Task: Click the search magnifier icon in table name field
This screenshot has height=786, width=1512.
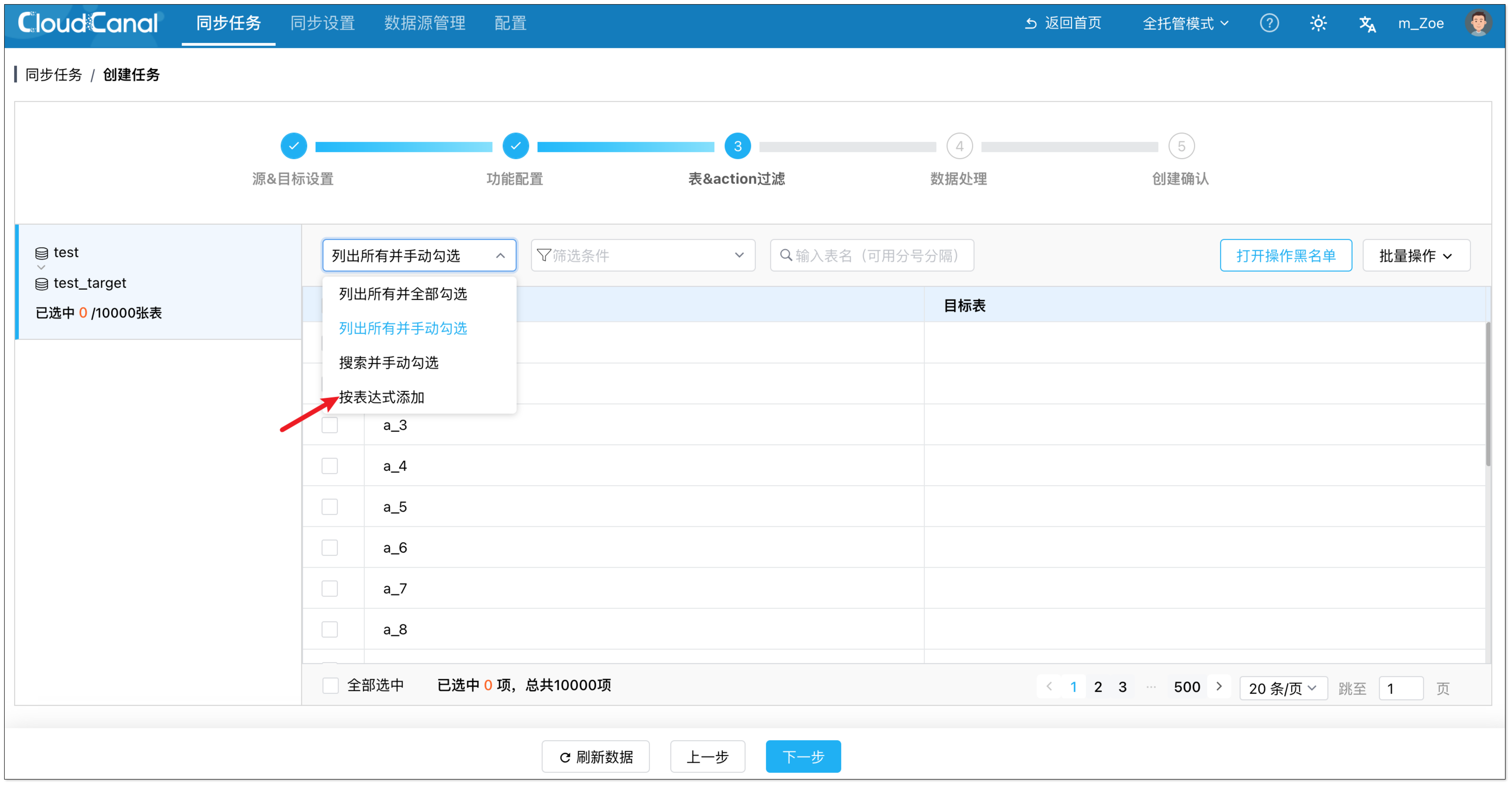Action: pyautogui.click(x=786, y=255)
